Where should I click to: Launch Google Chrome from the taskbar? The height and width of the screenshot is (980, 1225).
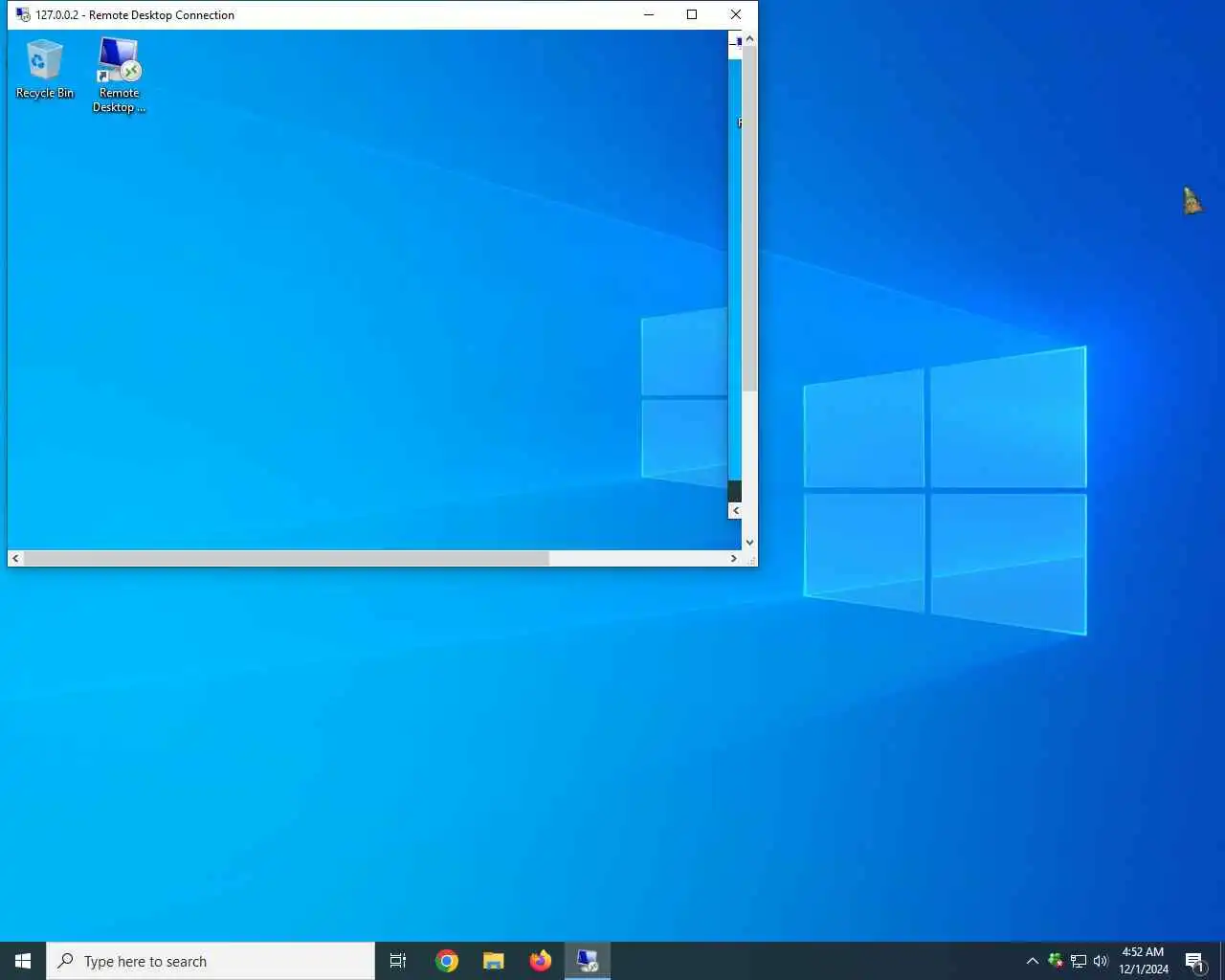(446, 961)
